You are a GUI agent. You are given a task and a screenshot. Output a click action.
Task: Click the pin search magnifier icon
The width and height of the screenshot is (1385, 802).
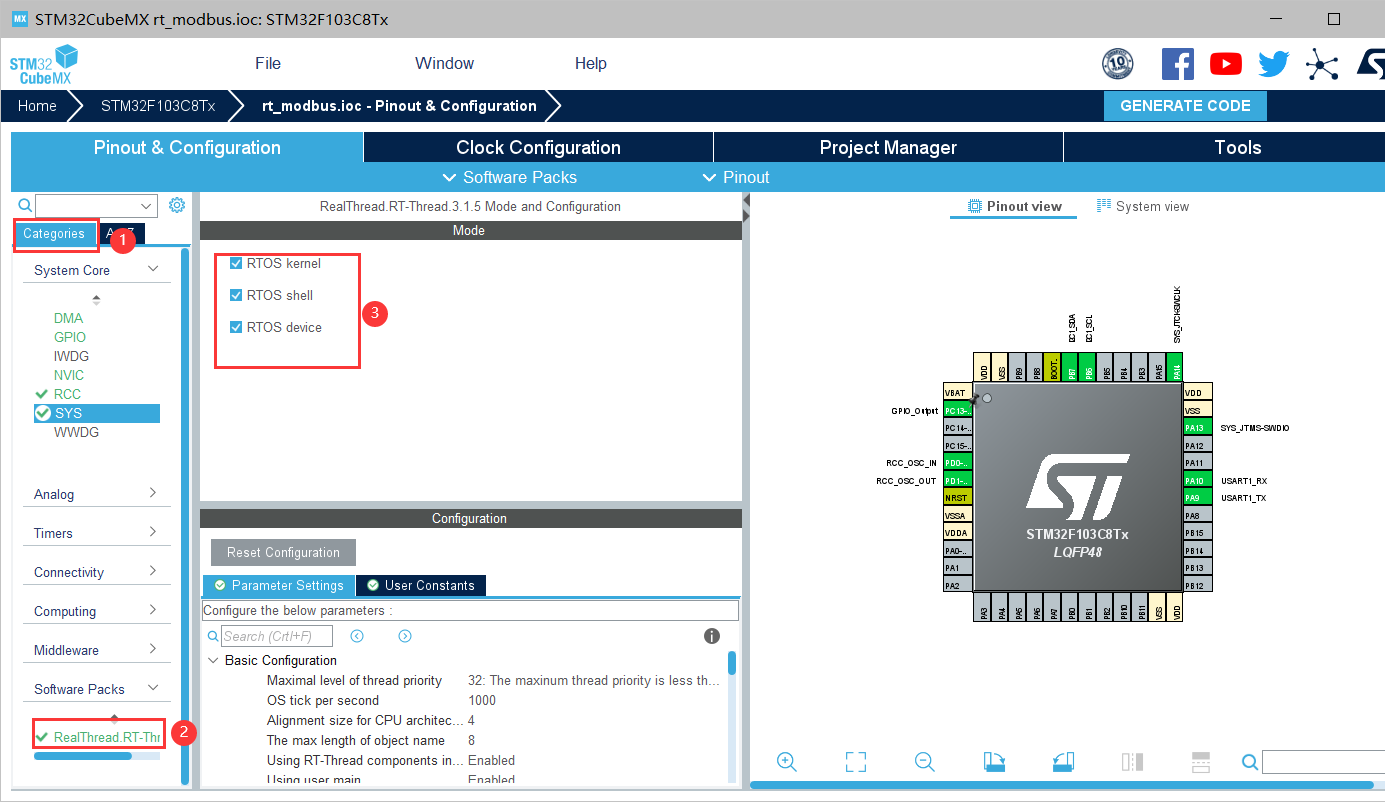[x=1250, y=763]
